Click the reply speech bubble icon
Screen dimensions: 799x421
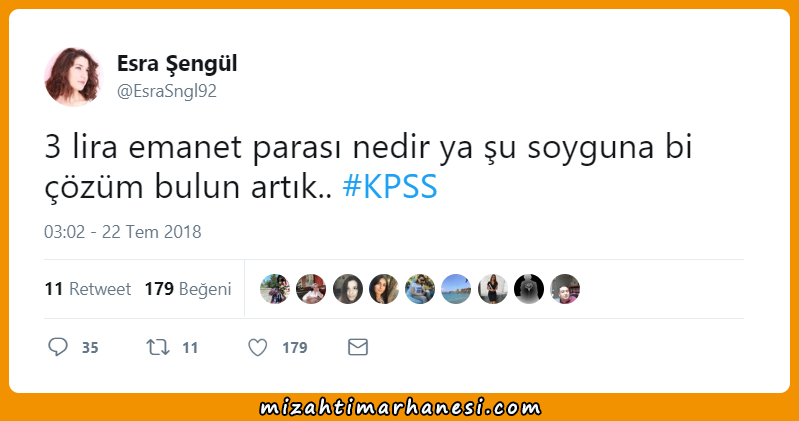point(58,347)
